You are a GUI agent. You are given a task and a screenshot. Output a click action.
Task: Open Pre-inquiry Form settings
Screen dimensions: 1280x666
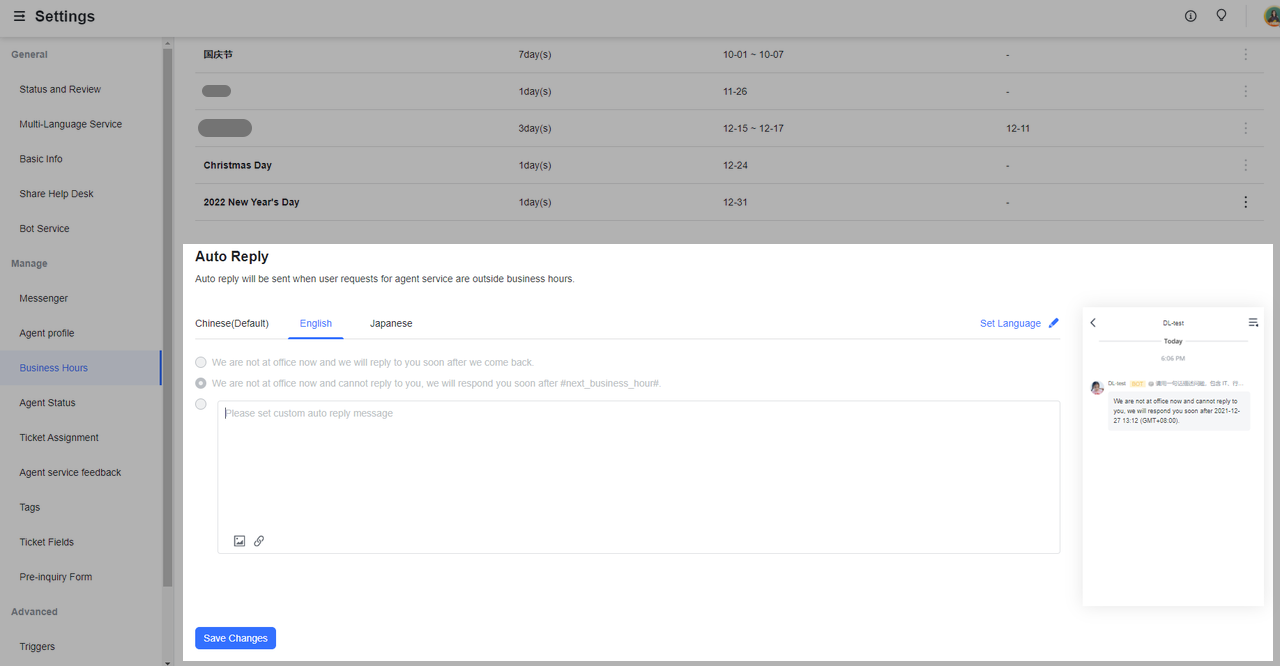coord(56,577)
